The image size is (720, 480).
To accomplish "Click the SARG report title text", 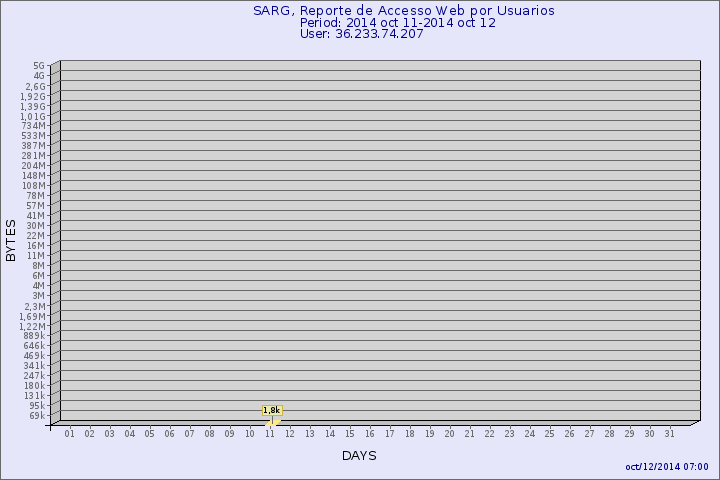I will click(x=404, y=10).
